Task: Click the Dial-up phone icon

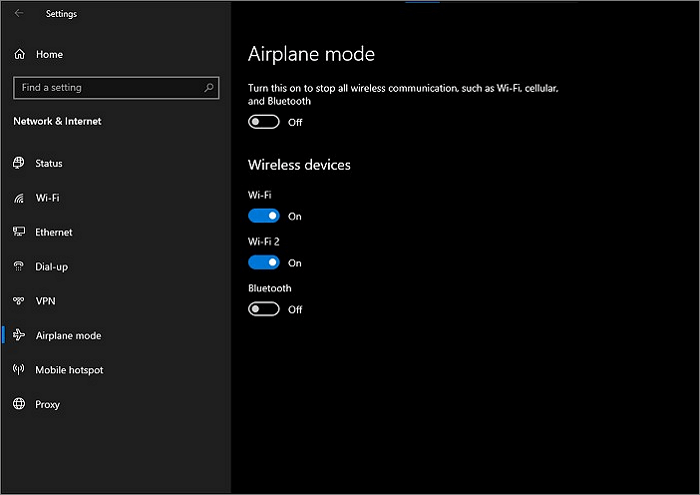Action: [x=18, y=266]
